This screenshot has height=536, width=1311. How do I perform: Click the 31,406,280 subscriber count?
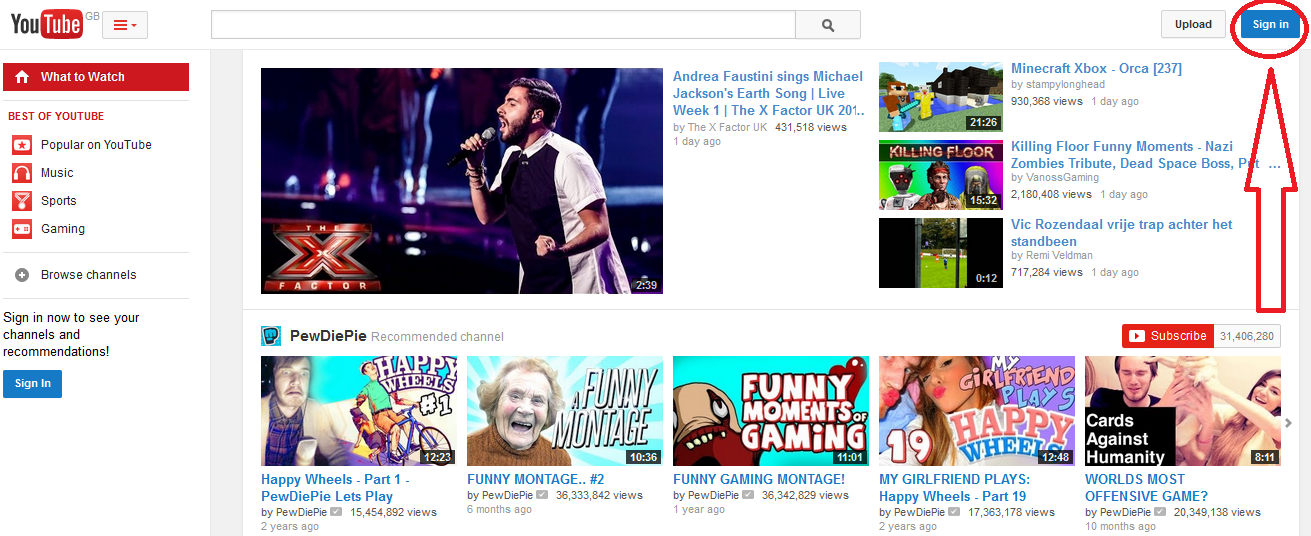(x=1248, y=337)
